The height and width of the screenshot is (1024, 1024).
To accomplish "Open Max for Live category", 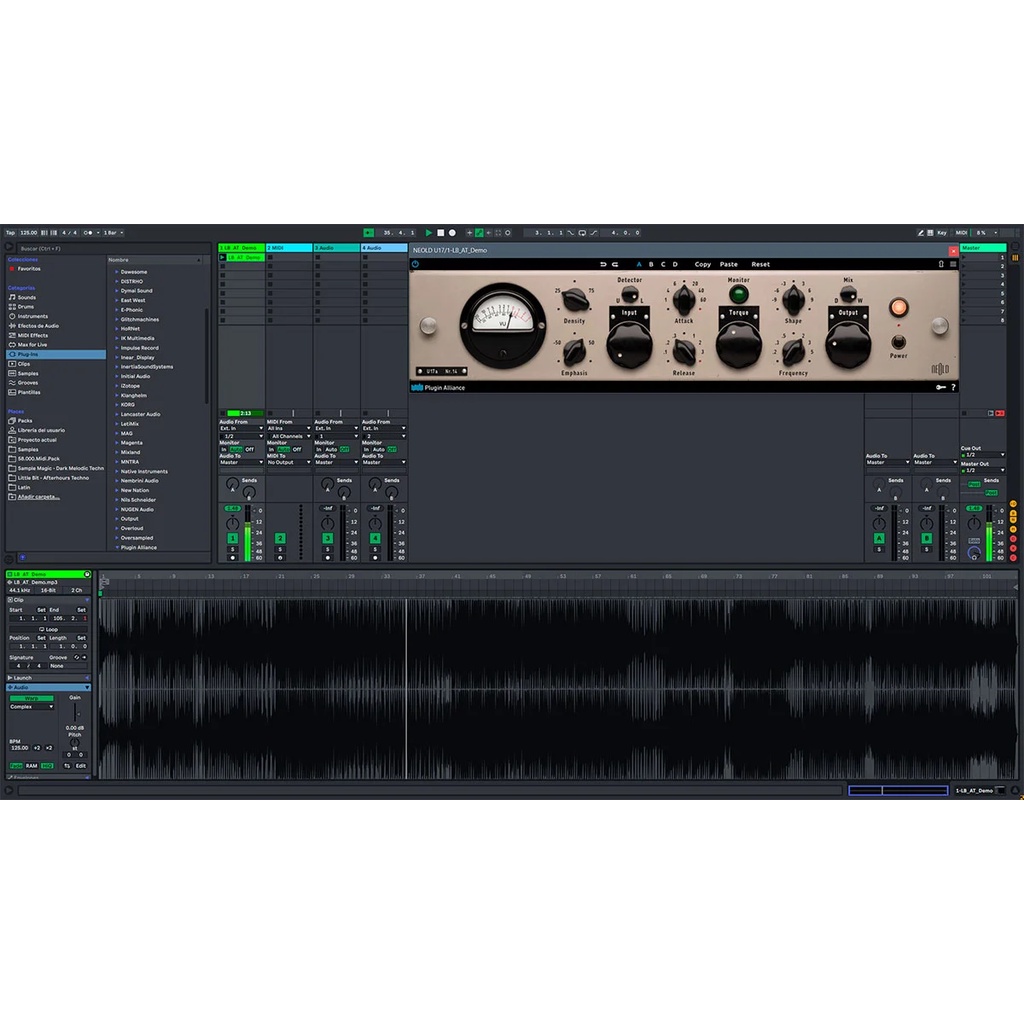I will click(x=32, y=344).
